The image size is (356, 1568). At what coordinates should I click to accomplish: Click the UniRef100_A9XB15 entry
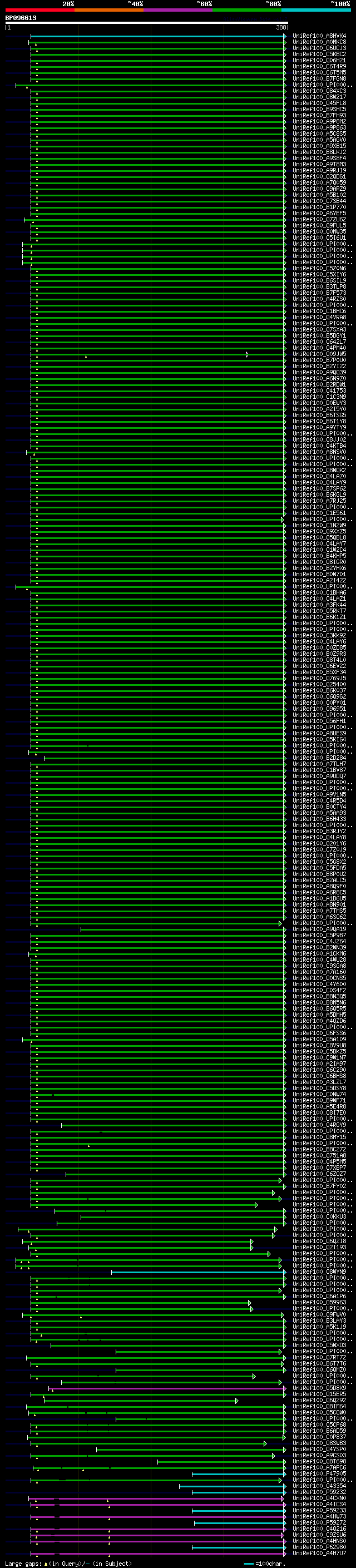319,146
